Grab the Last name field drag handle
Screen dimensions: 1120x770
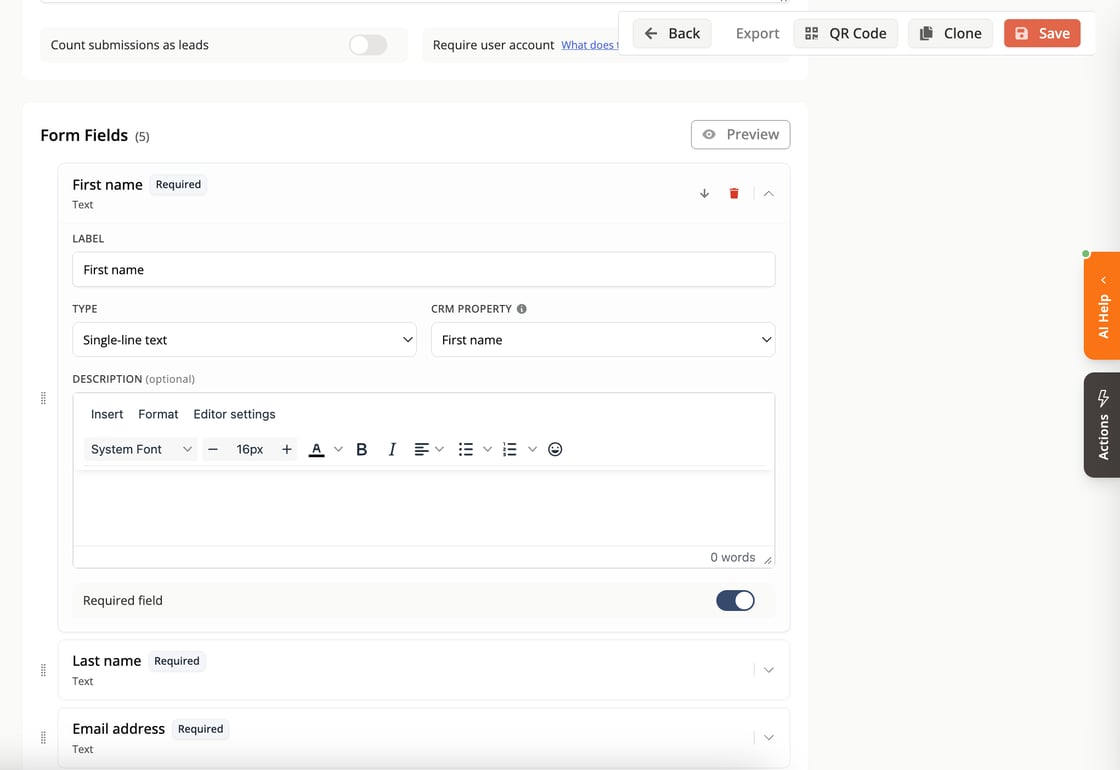[43, 670]
